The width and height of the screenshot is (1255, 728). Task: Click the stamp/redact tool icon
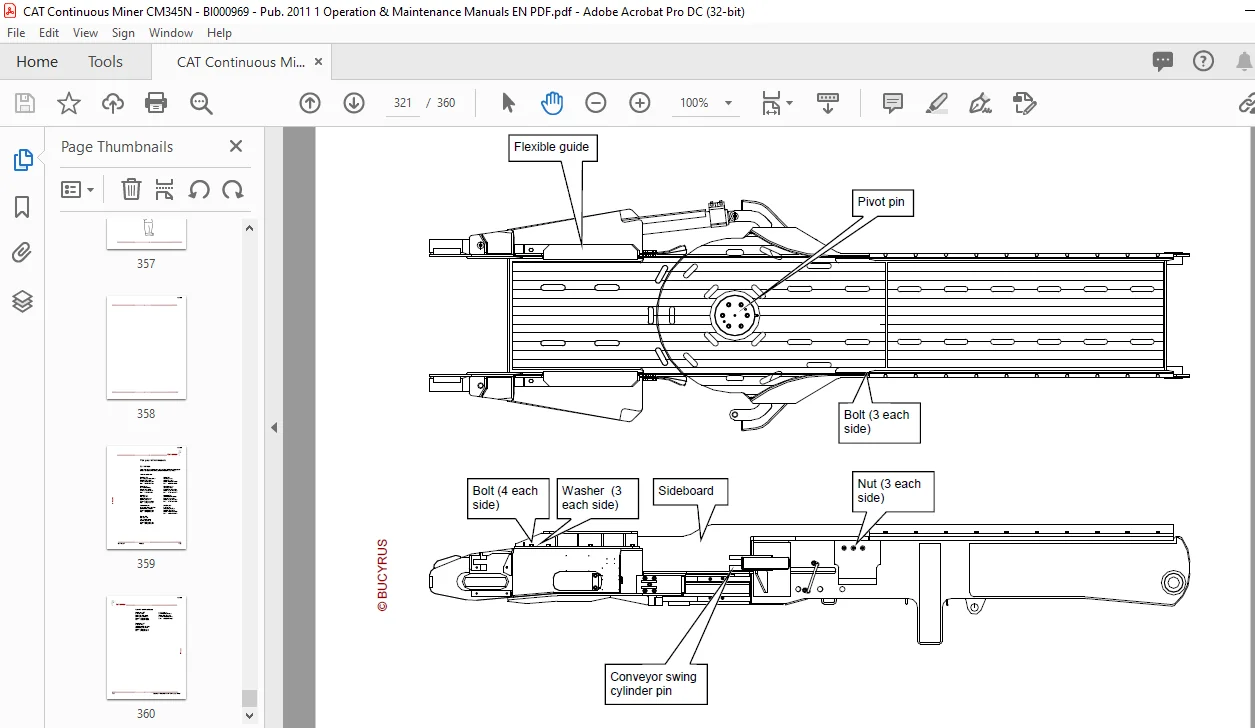coord(1024,103)
